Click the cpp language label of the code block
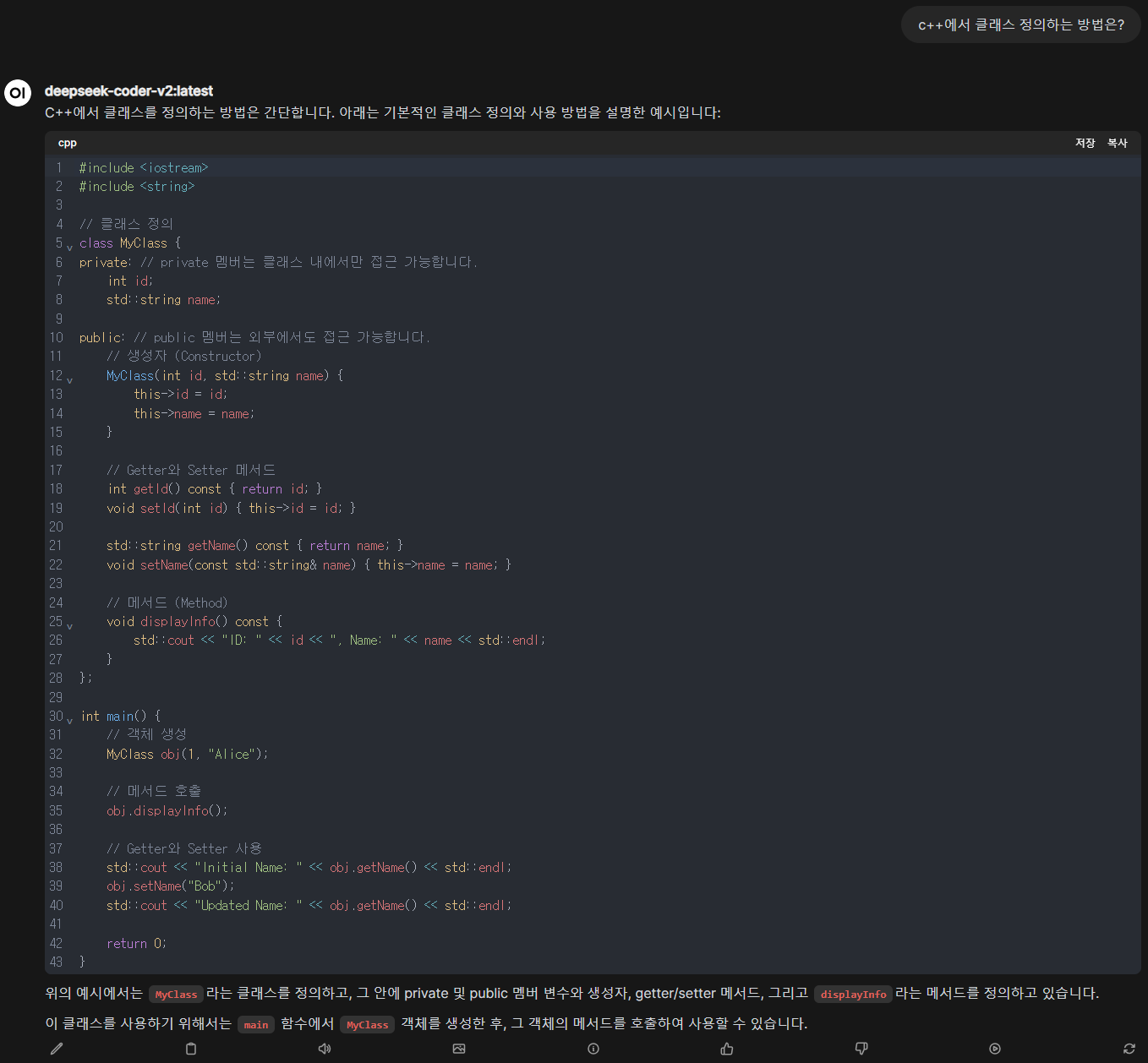Viewport: 1148px width, 1063px height. [x=68, y=143]
